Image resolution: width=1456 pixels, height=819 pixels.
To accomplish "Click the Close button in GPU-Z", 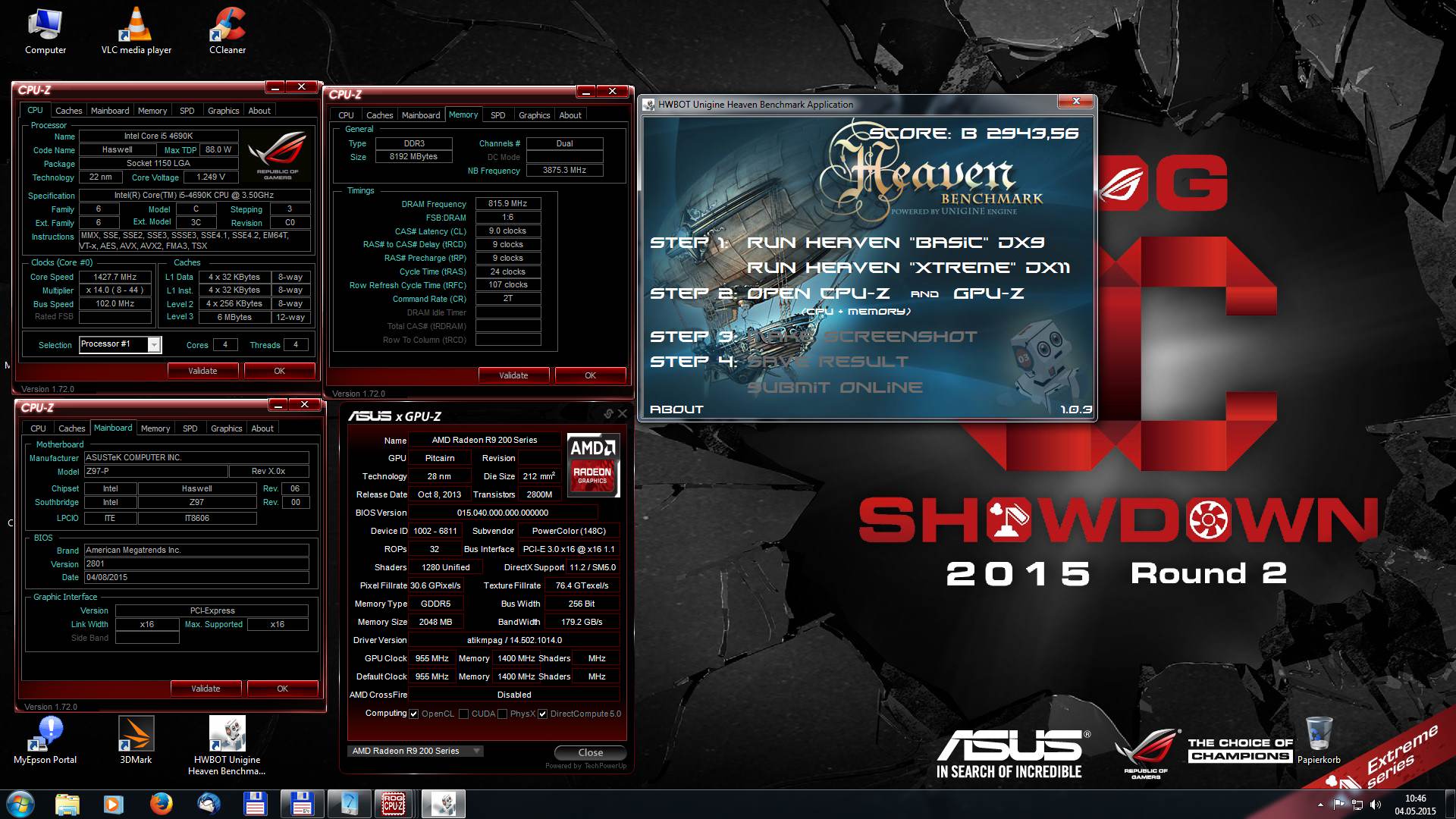I will pyautogui.click(x=591, y=752).
